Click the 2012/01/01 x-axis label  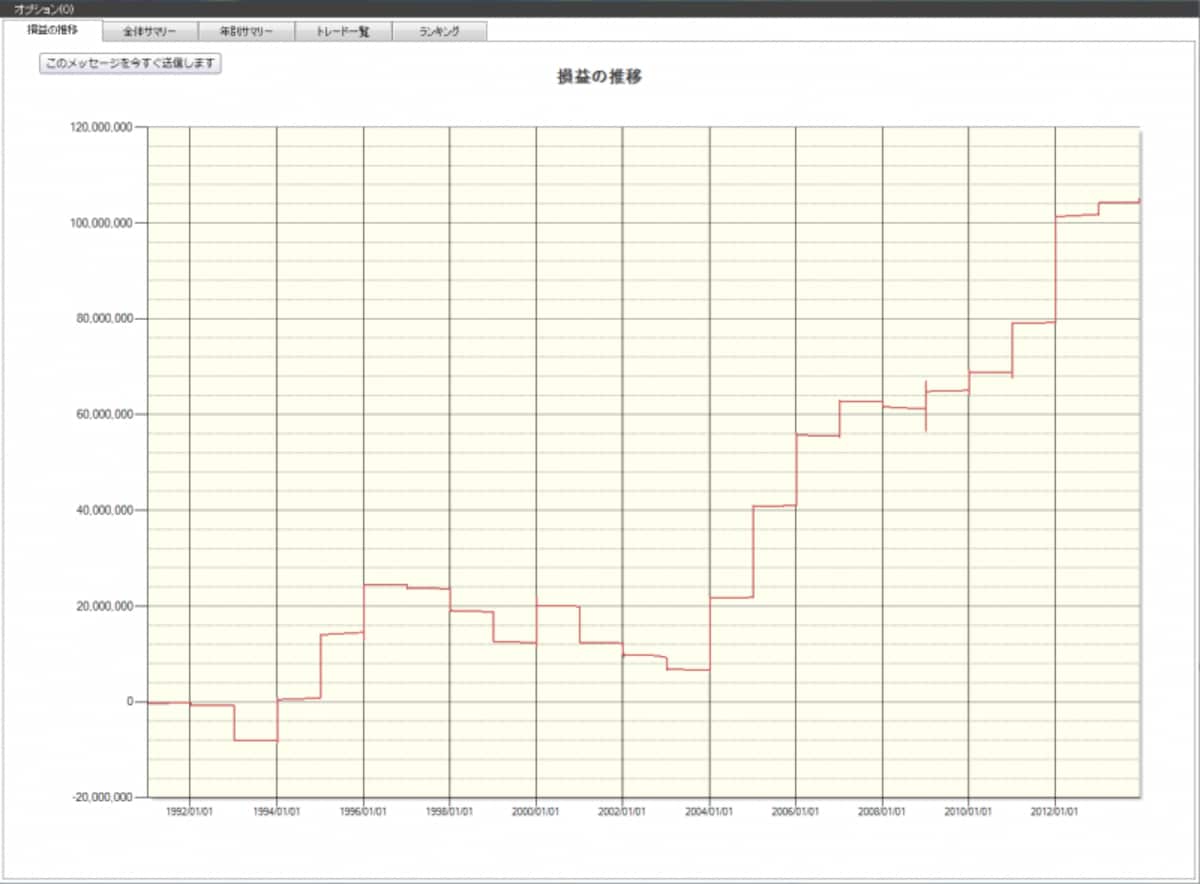(x=1055, y=812)
